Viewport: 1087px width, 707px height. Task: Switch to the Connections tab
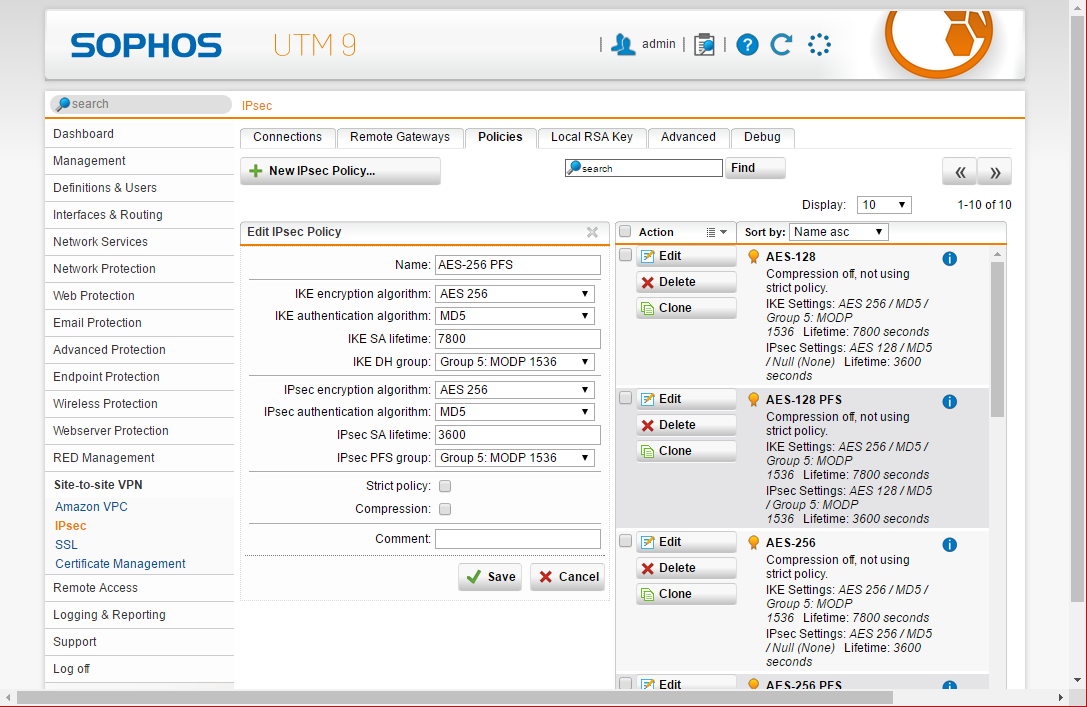[x=288, y=137]
